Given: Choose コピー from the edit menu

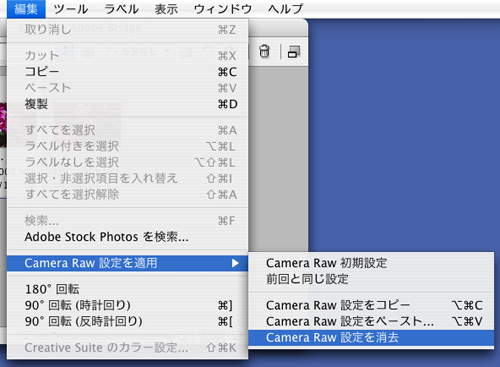Looking at the screenshot, I should click(128, 72).
